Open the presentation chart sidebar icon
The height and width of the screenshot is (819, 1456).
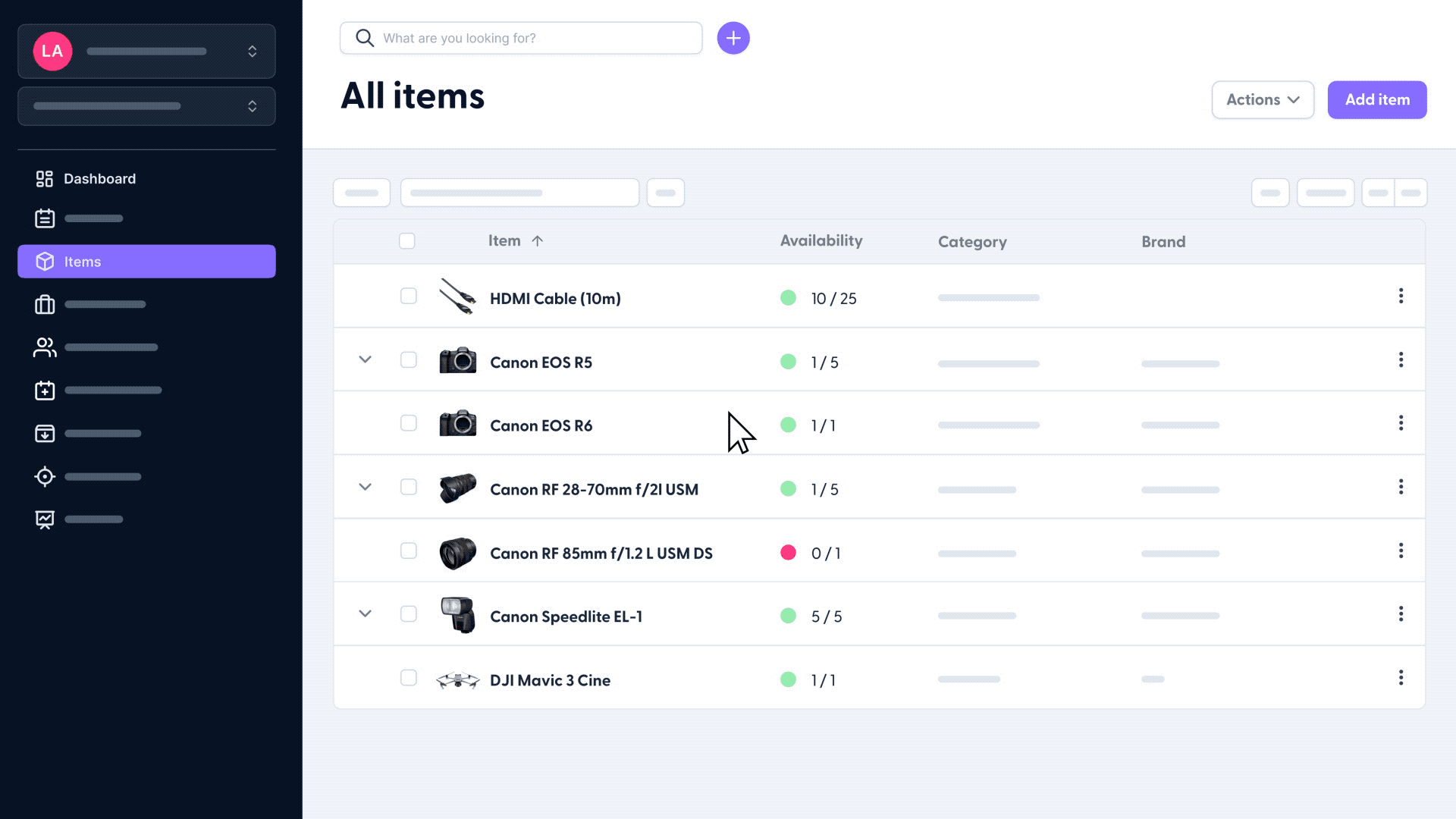(45, 519)
